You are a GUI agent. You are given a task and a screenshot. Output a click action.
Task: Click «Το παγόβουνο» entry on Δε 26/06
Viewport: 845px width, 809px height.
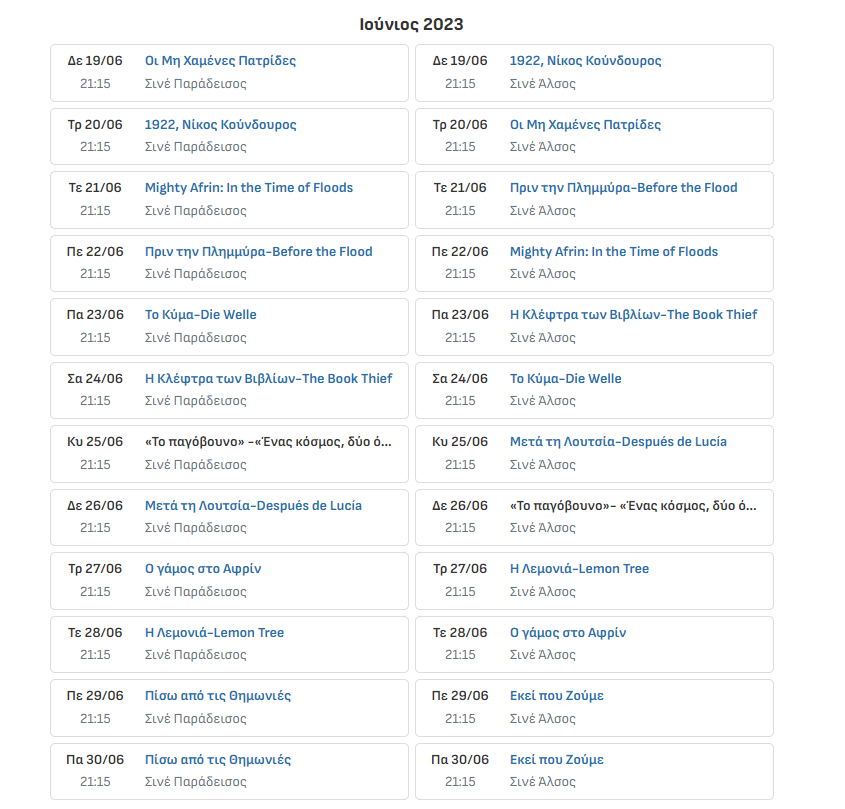pos(633,506)
